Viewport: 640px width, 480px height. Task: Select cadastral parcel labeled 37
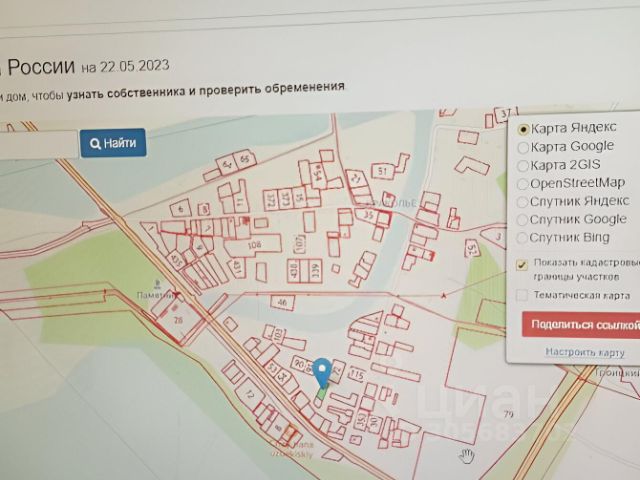505,114
